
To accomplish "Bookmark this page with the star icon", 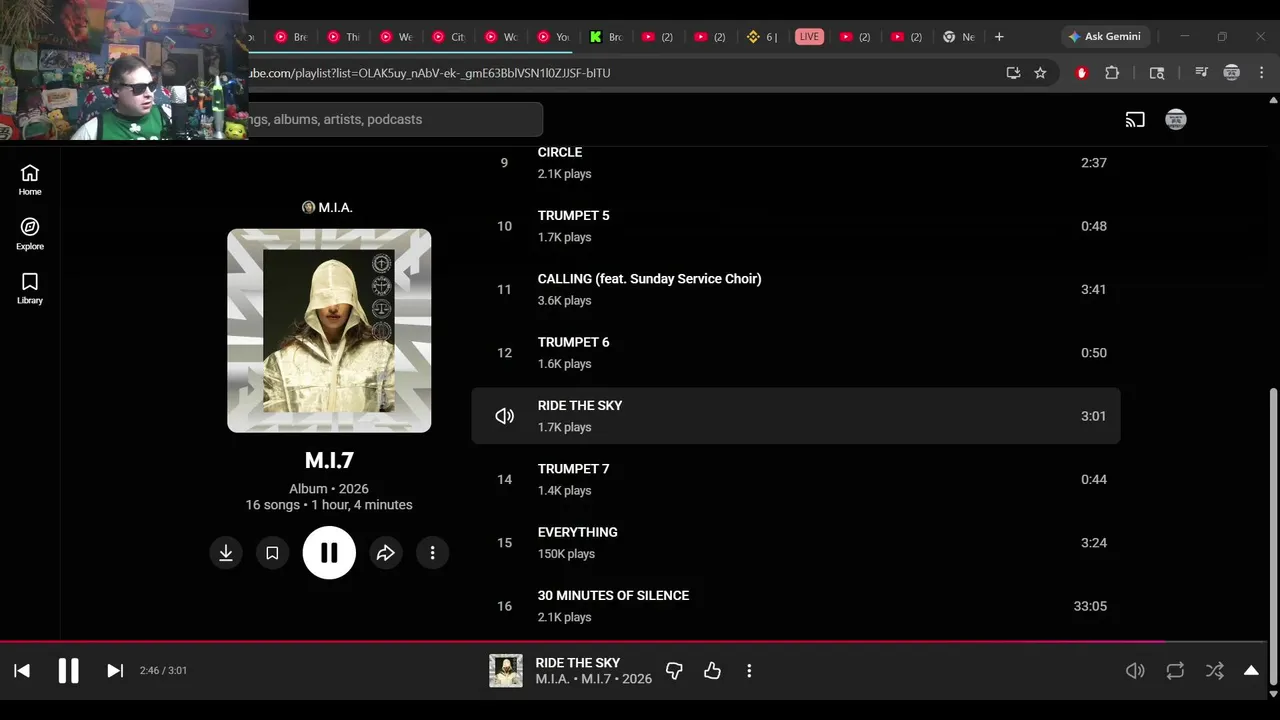I will pos(1040,73).
